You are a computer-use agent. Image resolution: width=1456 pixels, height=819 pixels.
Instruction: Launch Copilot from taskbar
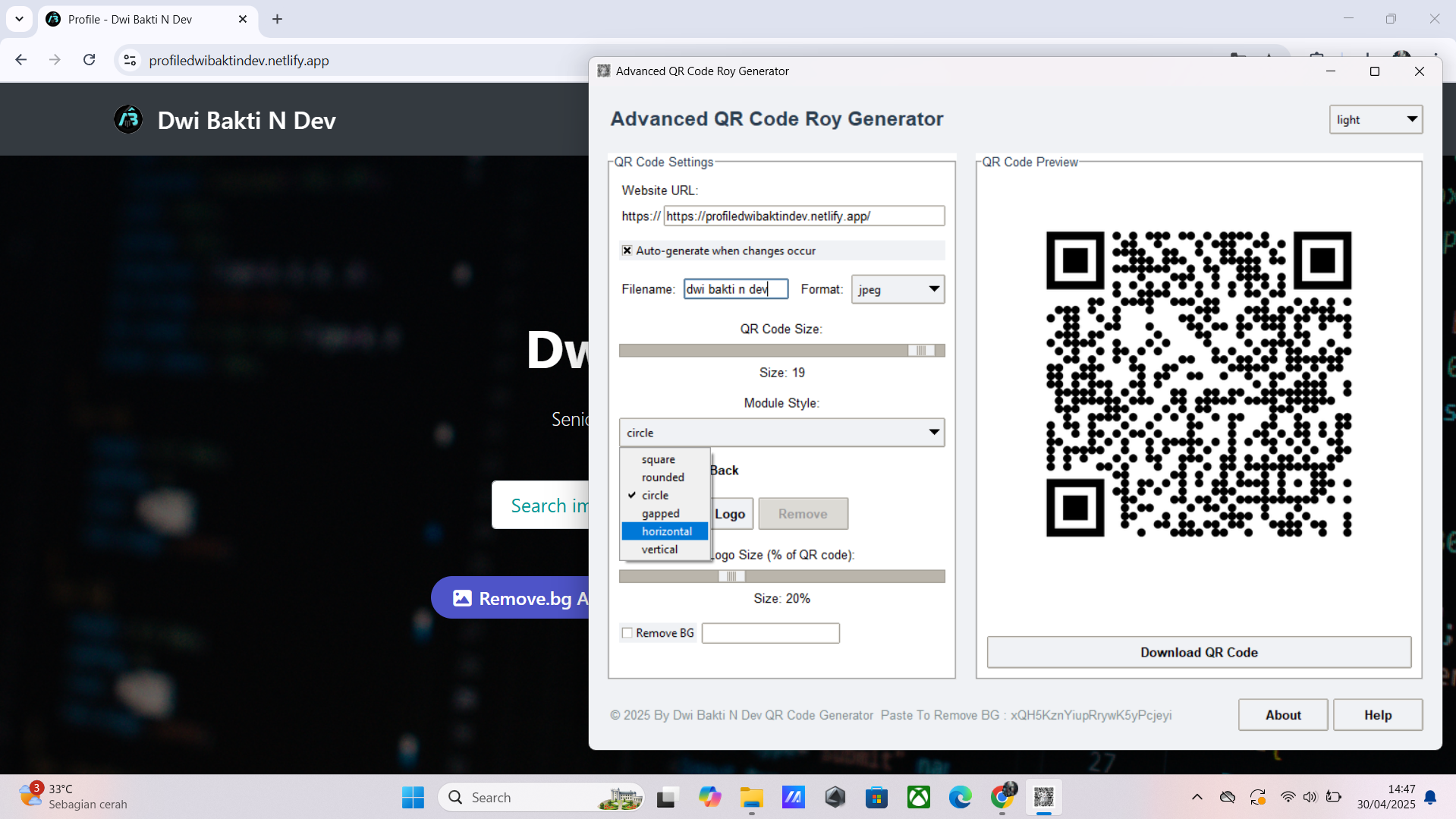[x=710, y=798]
